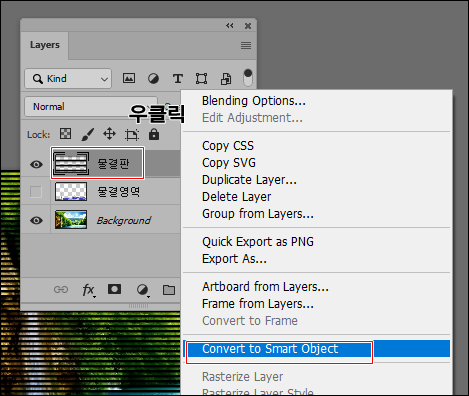Image resolution: width=469 pixels, height=396 pixels.
Task: Create new fill or adjustment layer icon
Action: pyautogui.click(x=143, y=290)
